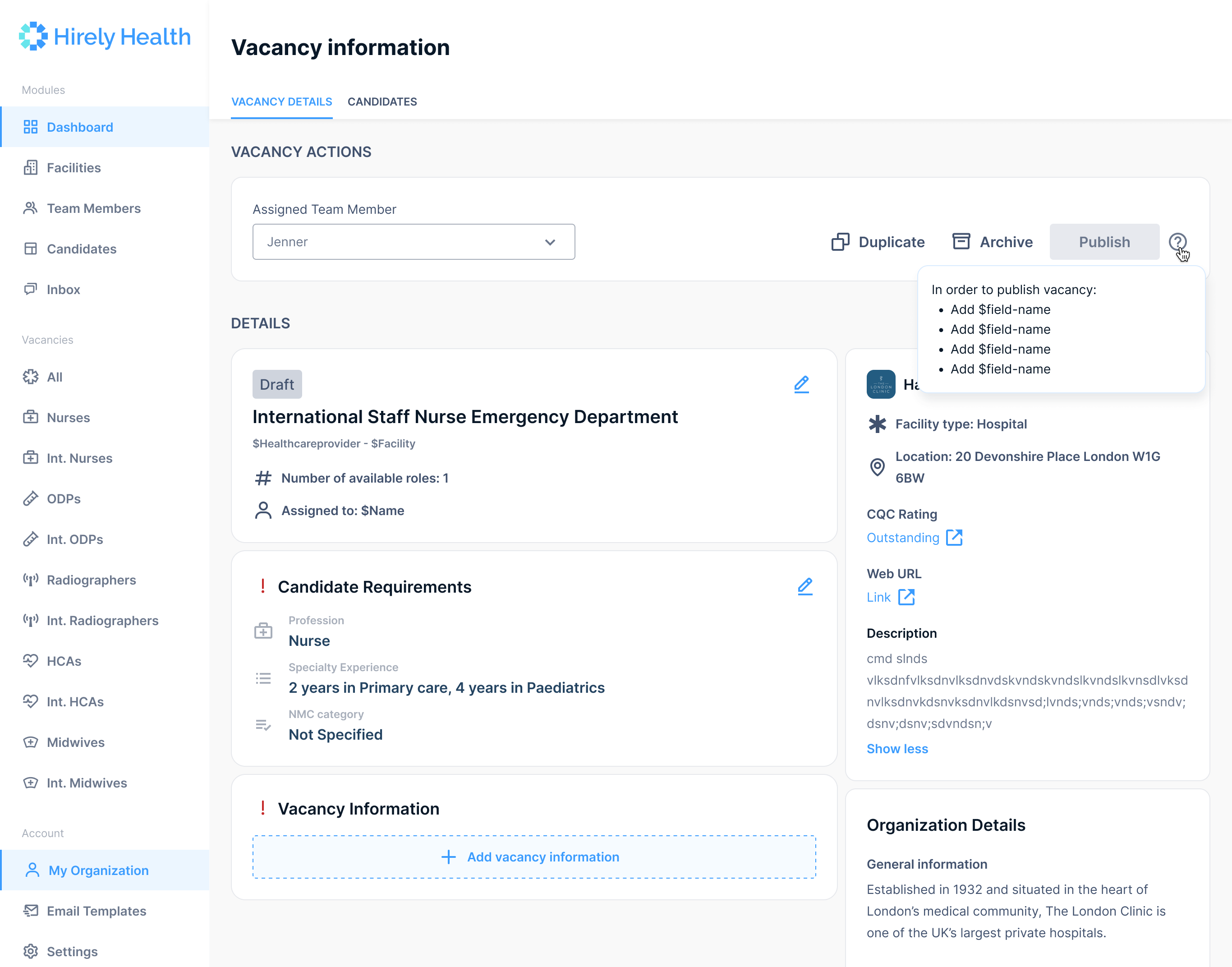The height and width of the screenshot is (967, 1232).
Task: Click the London Clinic facility logo thumbnail
Action: [881, 384]
